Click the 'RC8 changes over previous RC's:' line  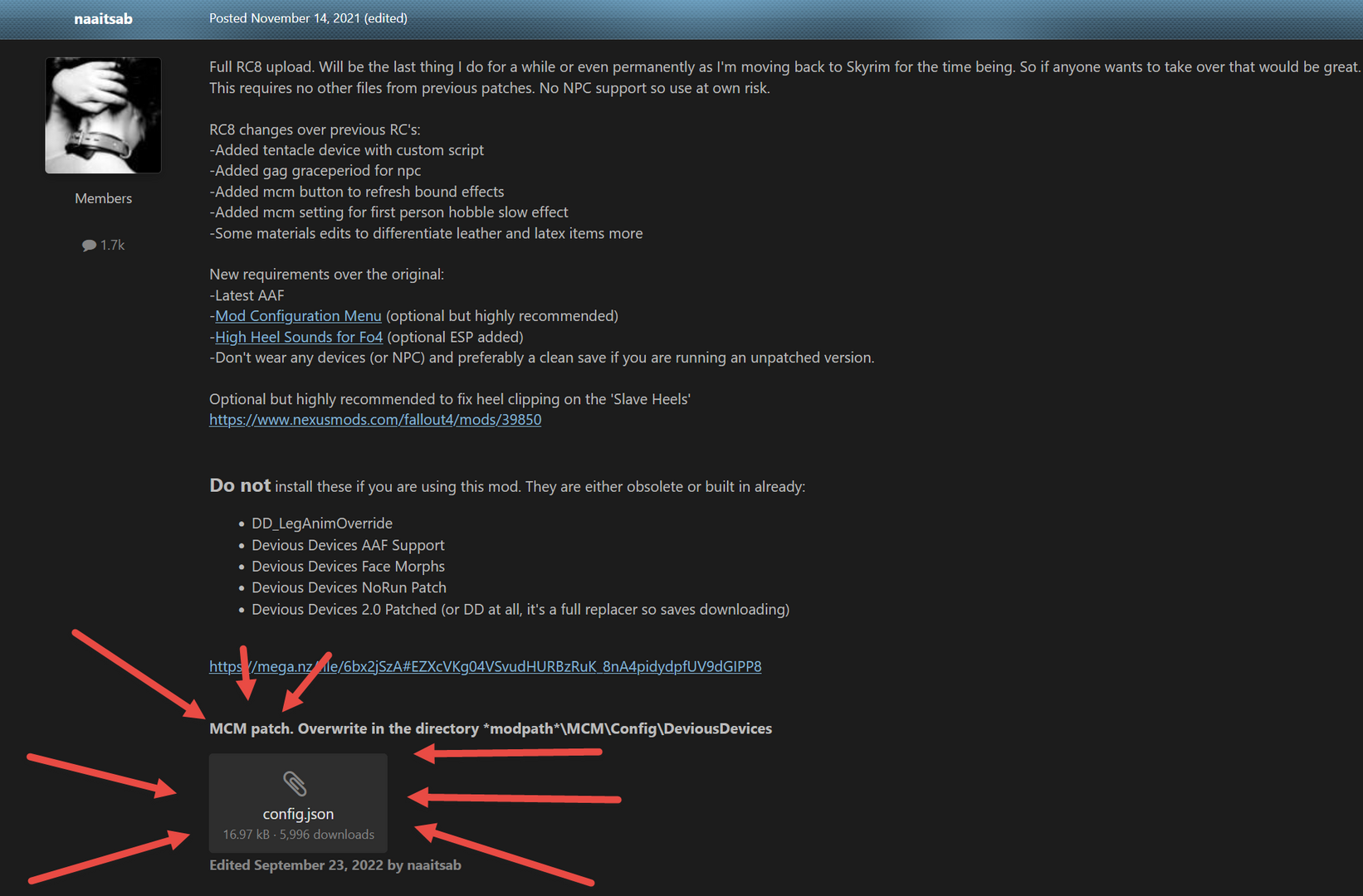click(x=315, y=129)
